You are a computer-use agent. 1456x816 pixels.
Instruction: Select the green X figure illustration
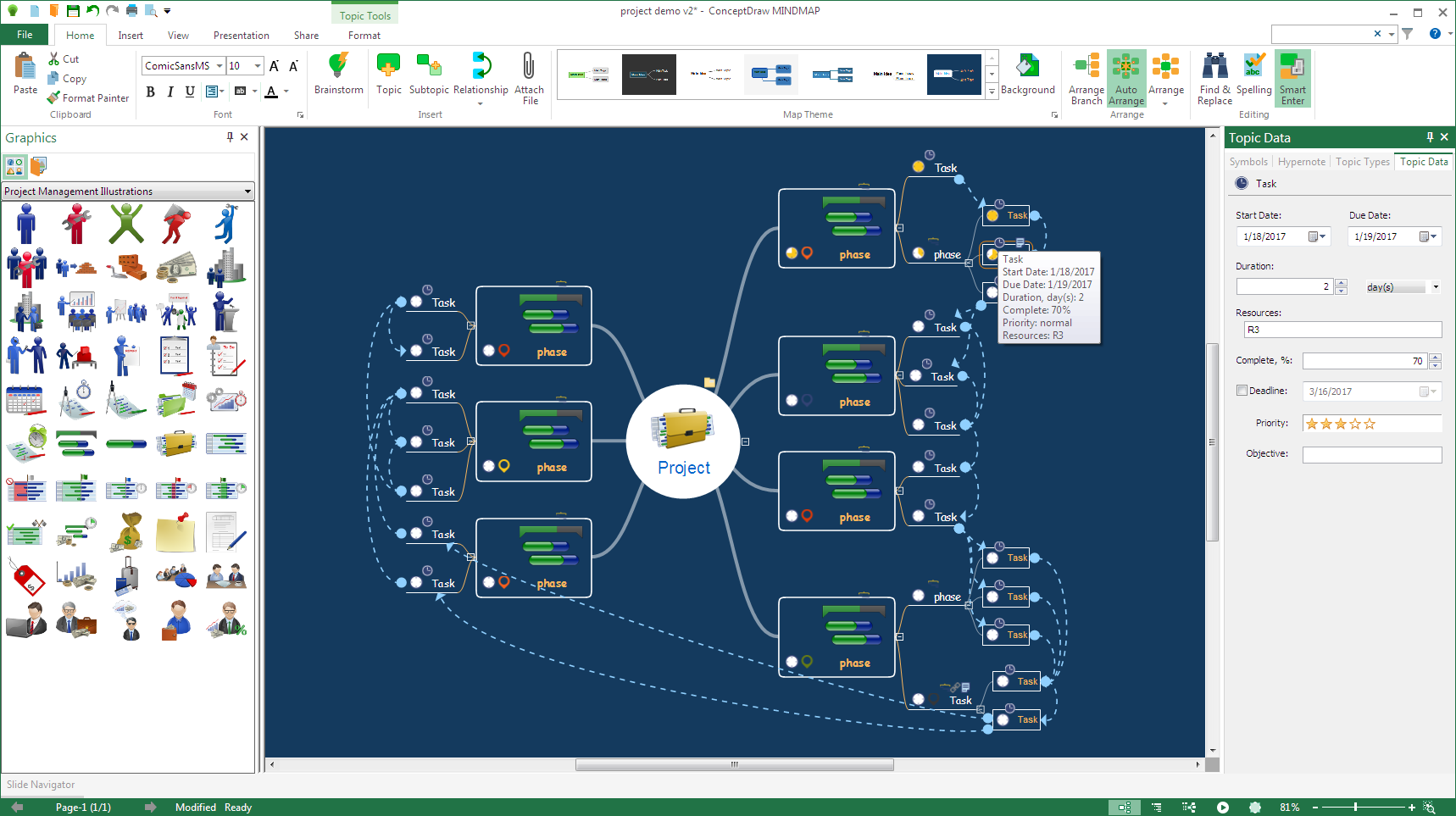[x=127, y=224]
